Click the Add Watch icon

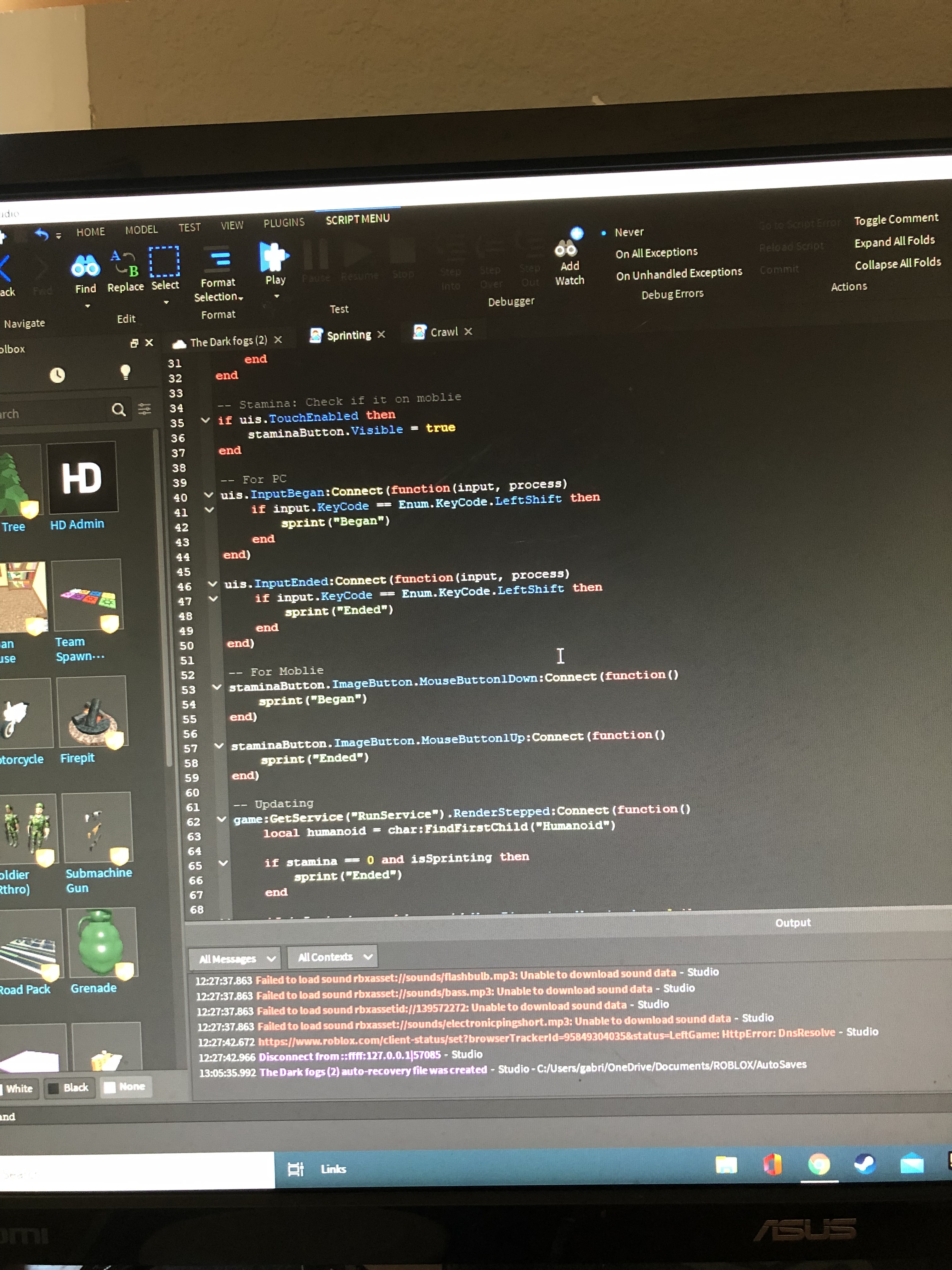click(567, 248)
